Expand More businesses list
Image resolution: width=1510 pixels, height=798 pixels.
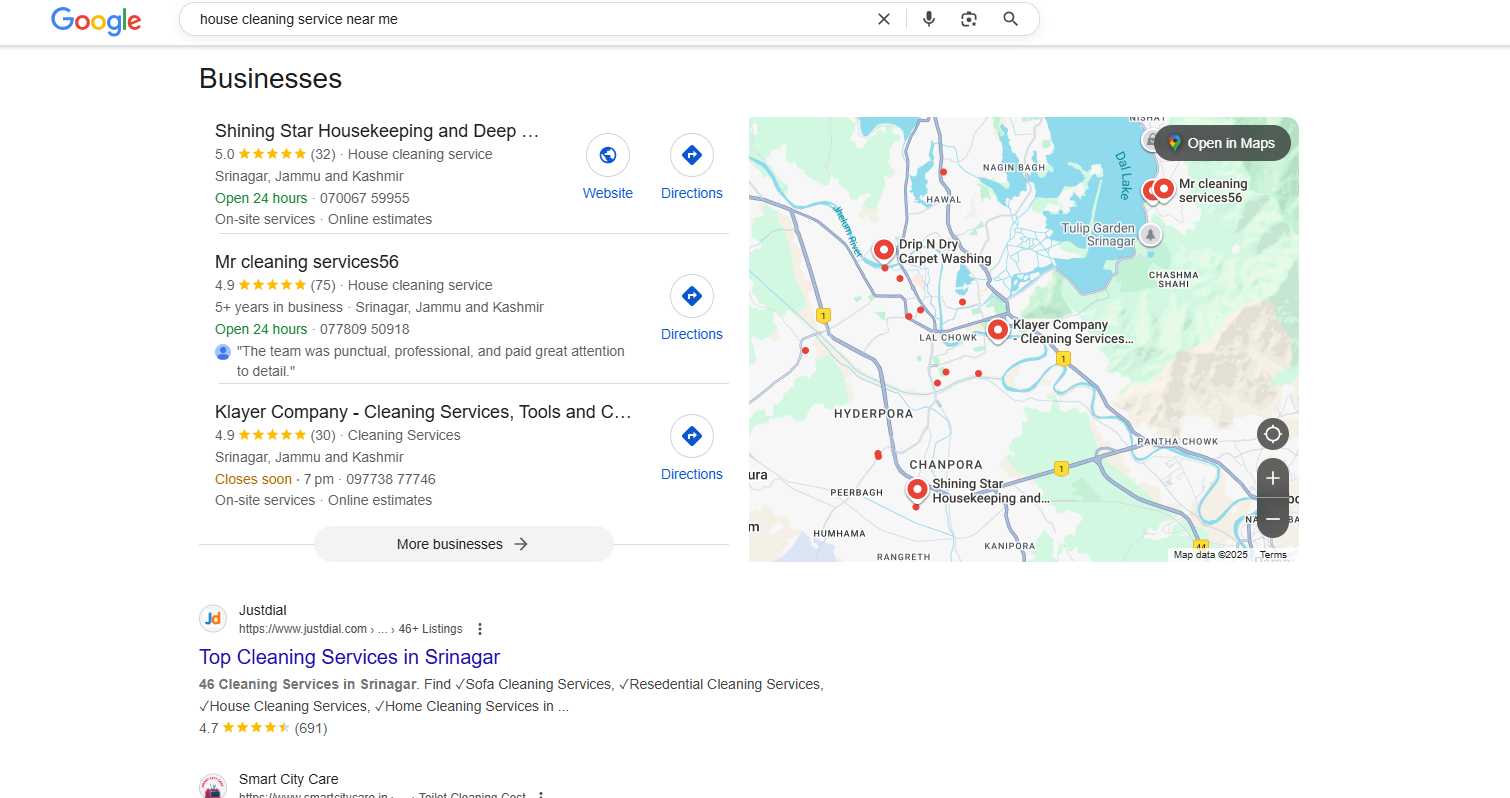point(463,544)
